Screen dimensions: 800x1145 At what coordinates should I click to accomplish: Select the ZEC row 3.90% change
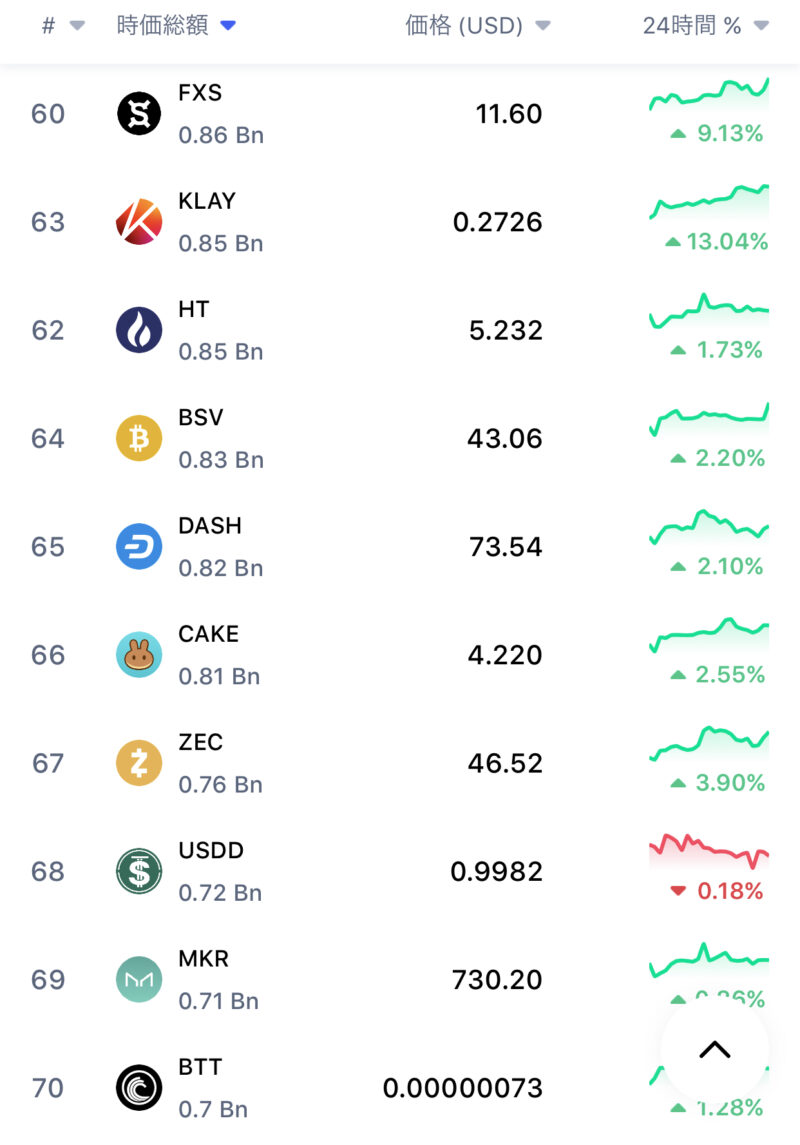pyautogui.click(x=717, y=783)
